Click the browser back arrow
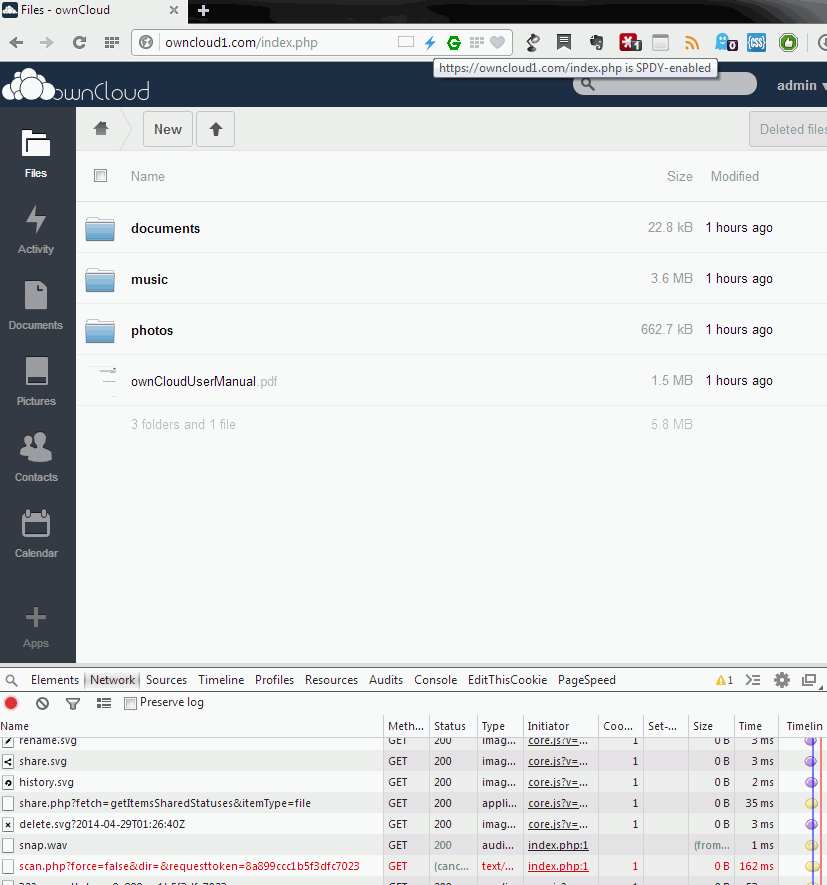The width and height of the screenshot is (827, 885). [16, 42]
